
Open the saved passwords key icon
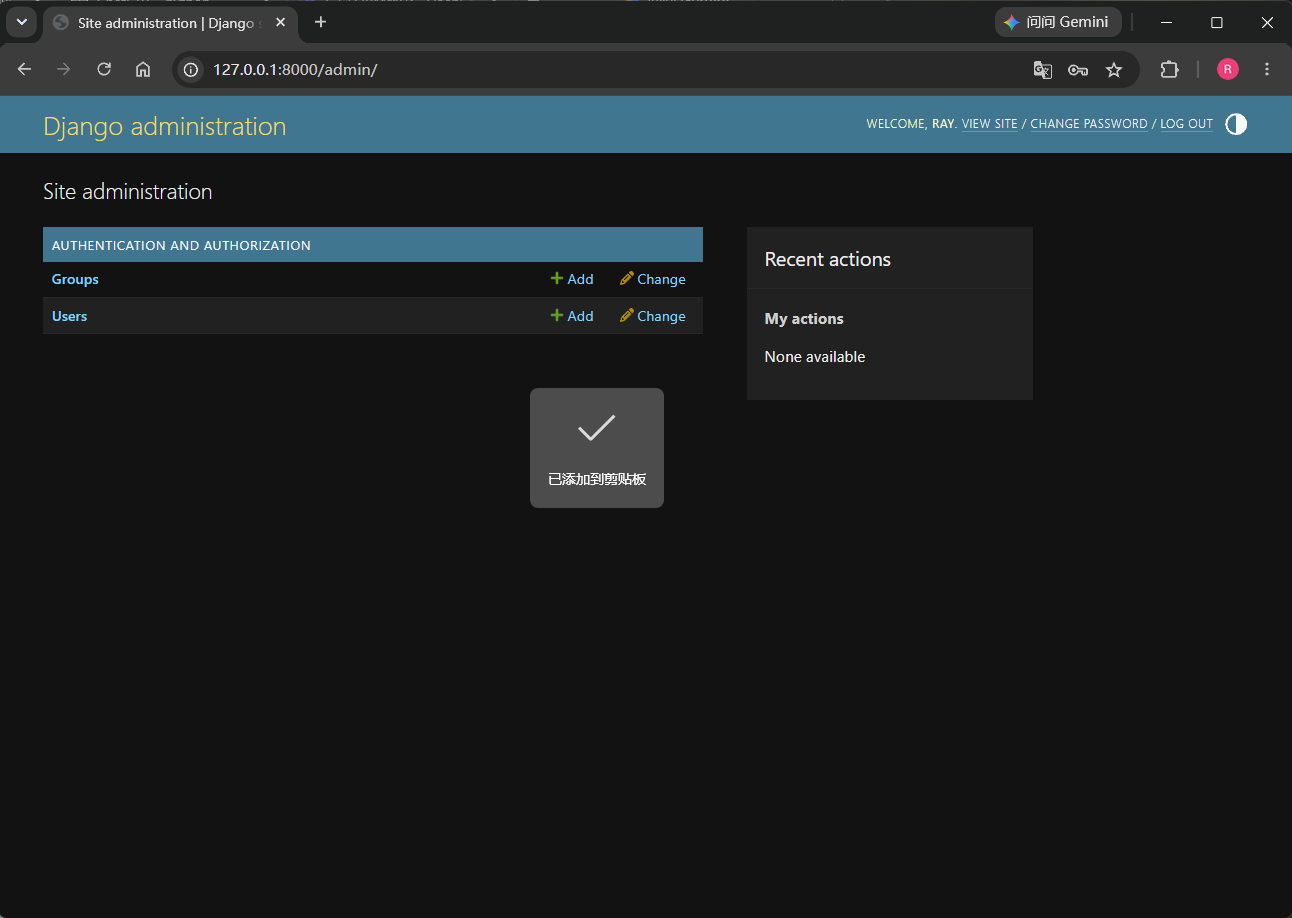pyautogui.click(x=1078, y=69)
